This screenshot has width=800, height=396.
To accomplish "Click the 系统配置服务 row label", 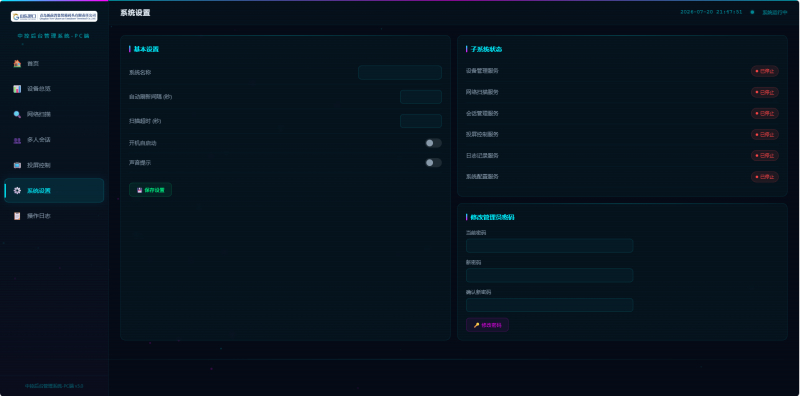I will tap(482, 177).
